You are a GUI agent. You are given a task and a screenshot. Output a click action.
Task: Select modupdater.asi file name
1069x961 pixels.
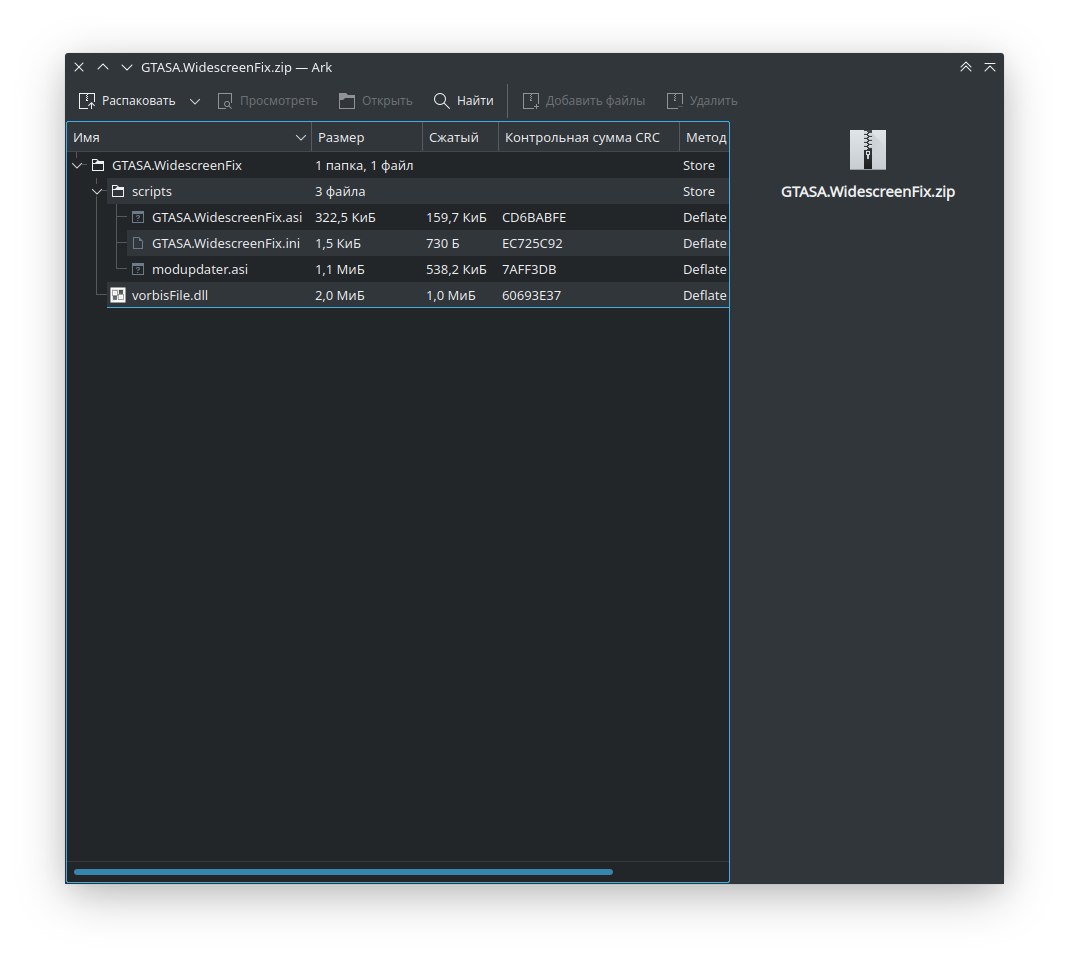(200, 269)
